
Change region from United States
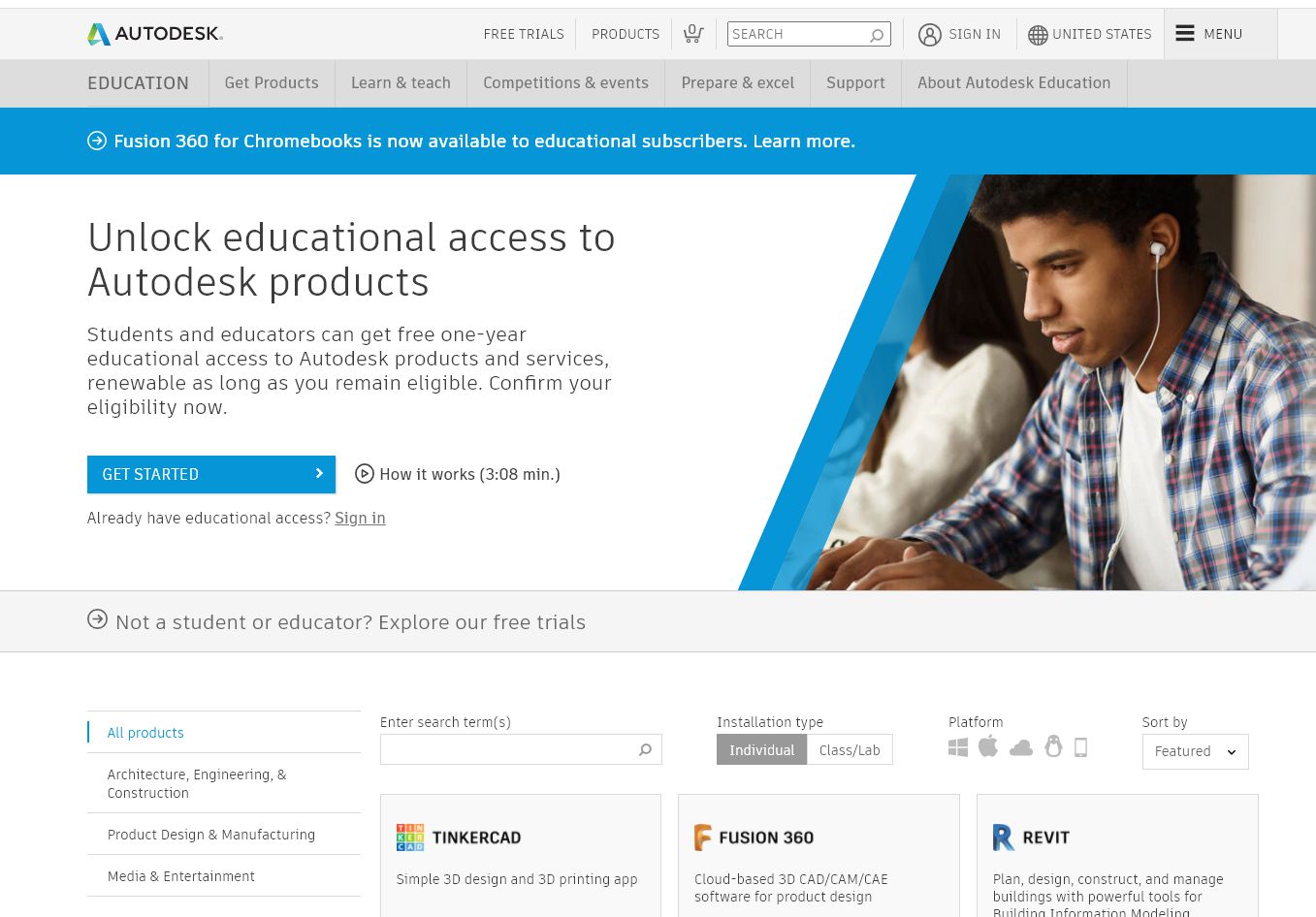coord(1090,34)
